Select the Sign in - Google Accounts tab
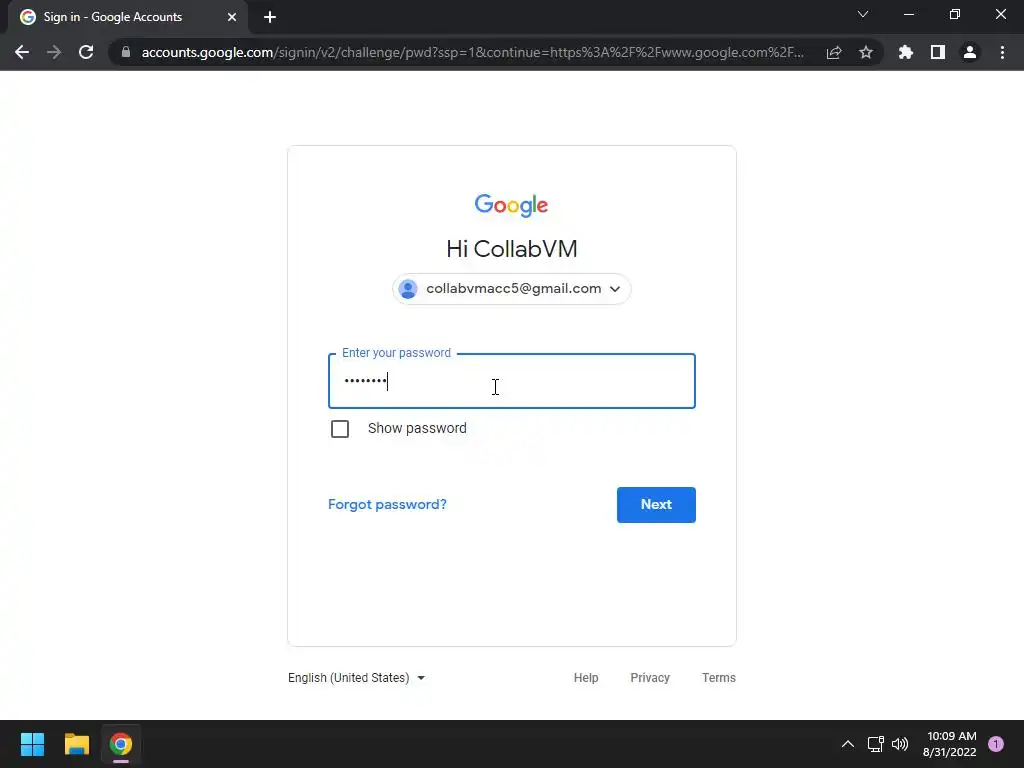Screen dimensions: 1024x768 coord(127,17)
